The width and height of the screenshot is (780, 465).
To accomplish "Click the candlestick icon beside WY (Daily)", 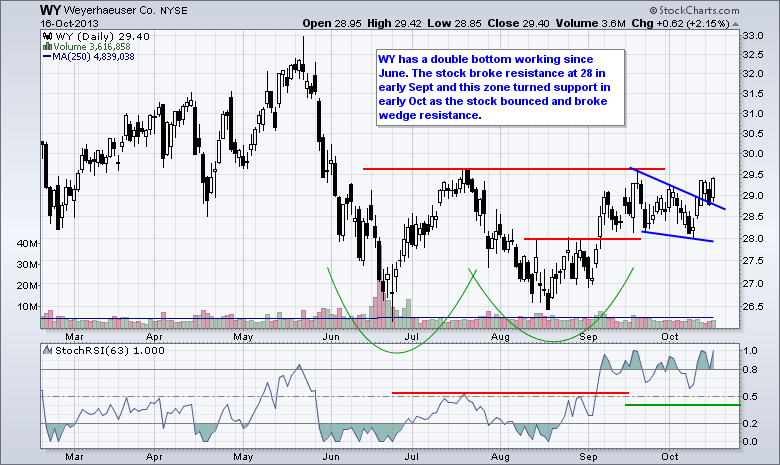I will [x=48, y=36].
